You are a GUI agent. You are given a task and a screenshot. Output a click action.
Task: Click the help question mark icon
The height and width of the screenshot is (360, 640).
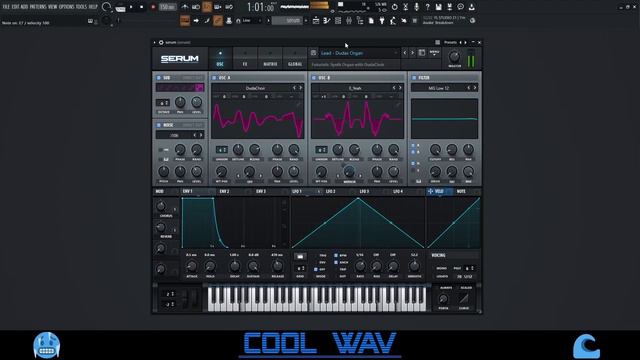(x=427, y=7)
